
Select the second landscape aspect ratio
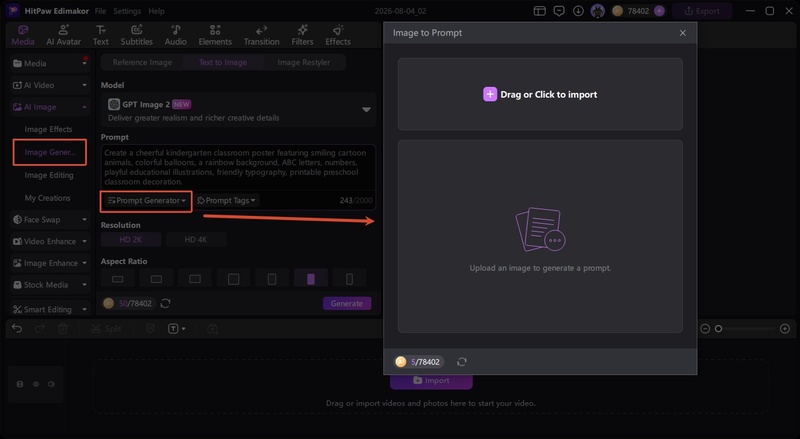pos(157,279)
